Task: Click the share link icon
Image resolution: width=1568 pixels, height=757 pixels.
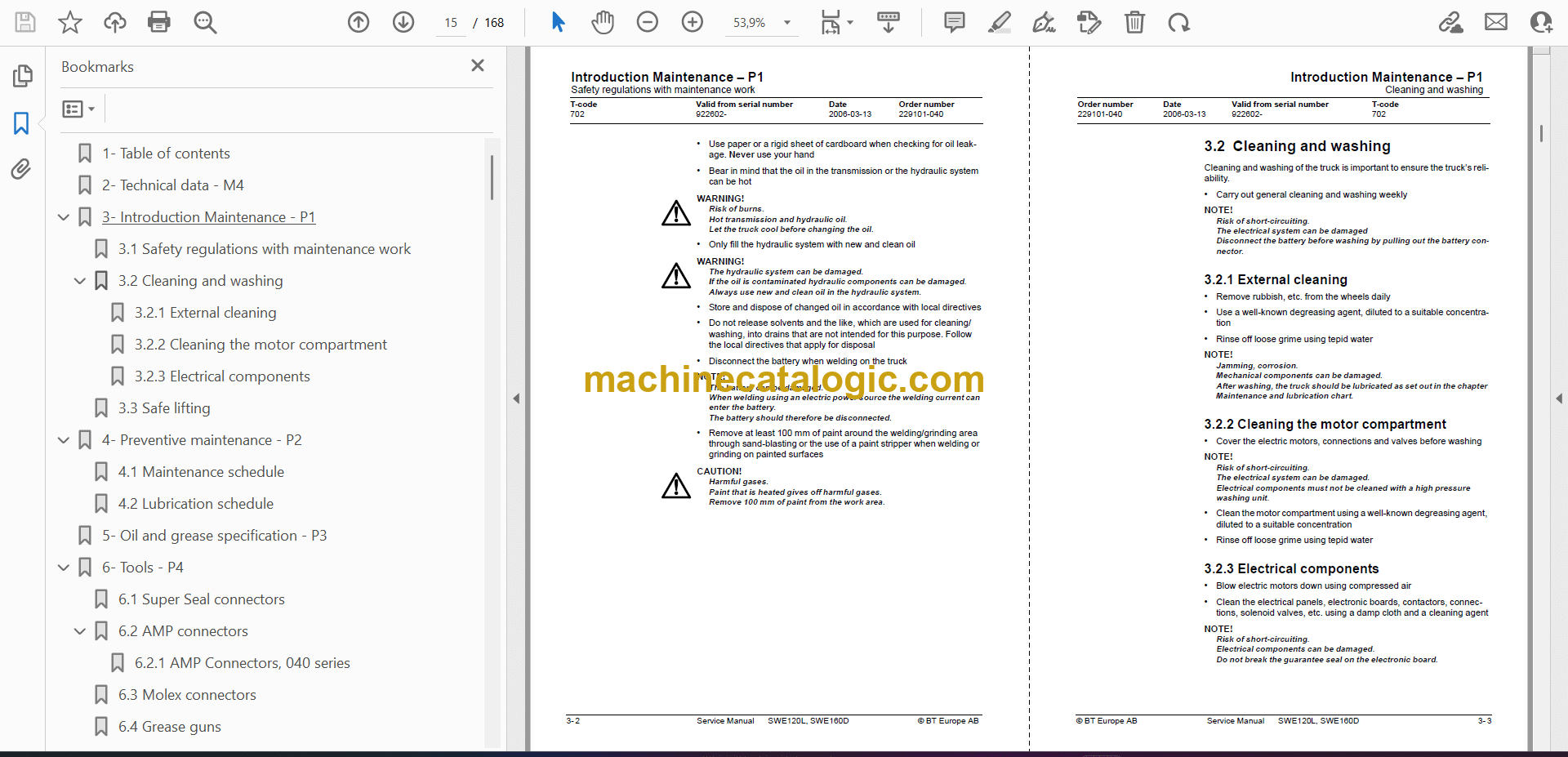Action: (1451, 22)
